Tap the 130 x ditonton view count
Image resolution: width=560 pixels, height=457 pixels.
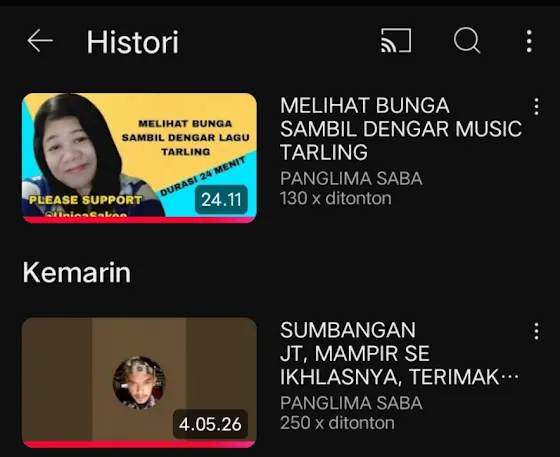(336, 198)
